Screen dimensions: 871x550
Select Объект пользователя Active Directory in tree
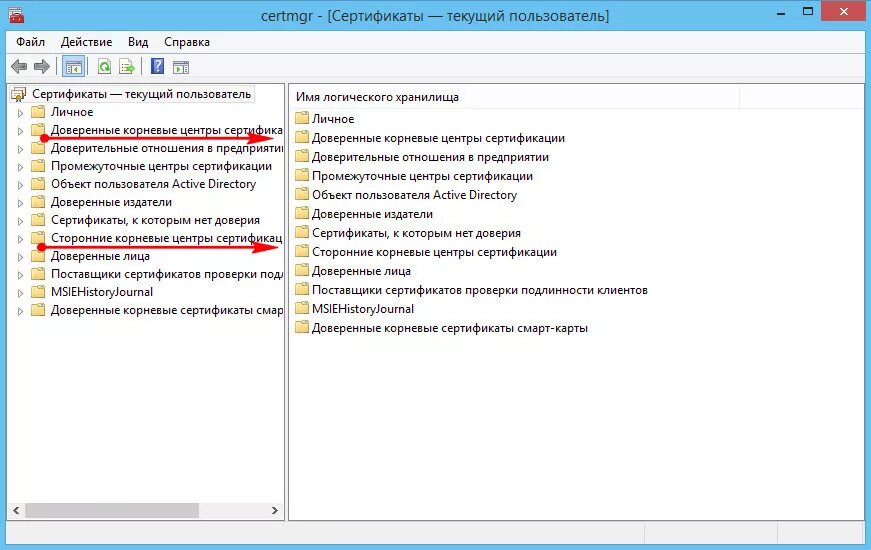pyautogui.click(x=153, y=184)
